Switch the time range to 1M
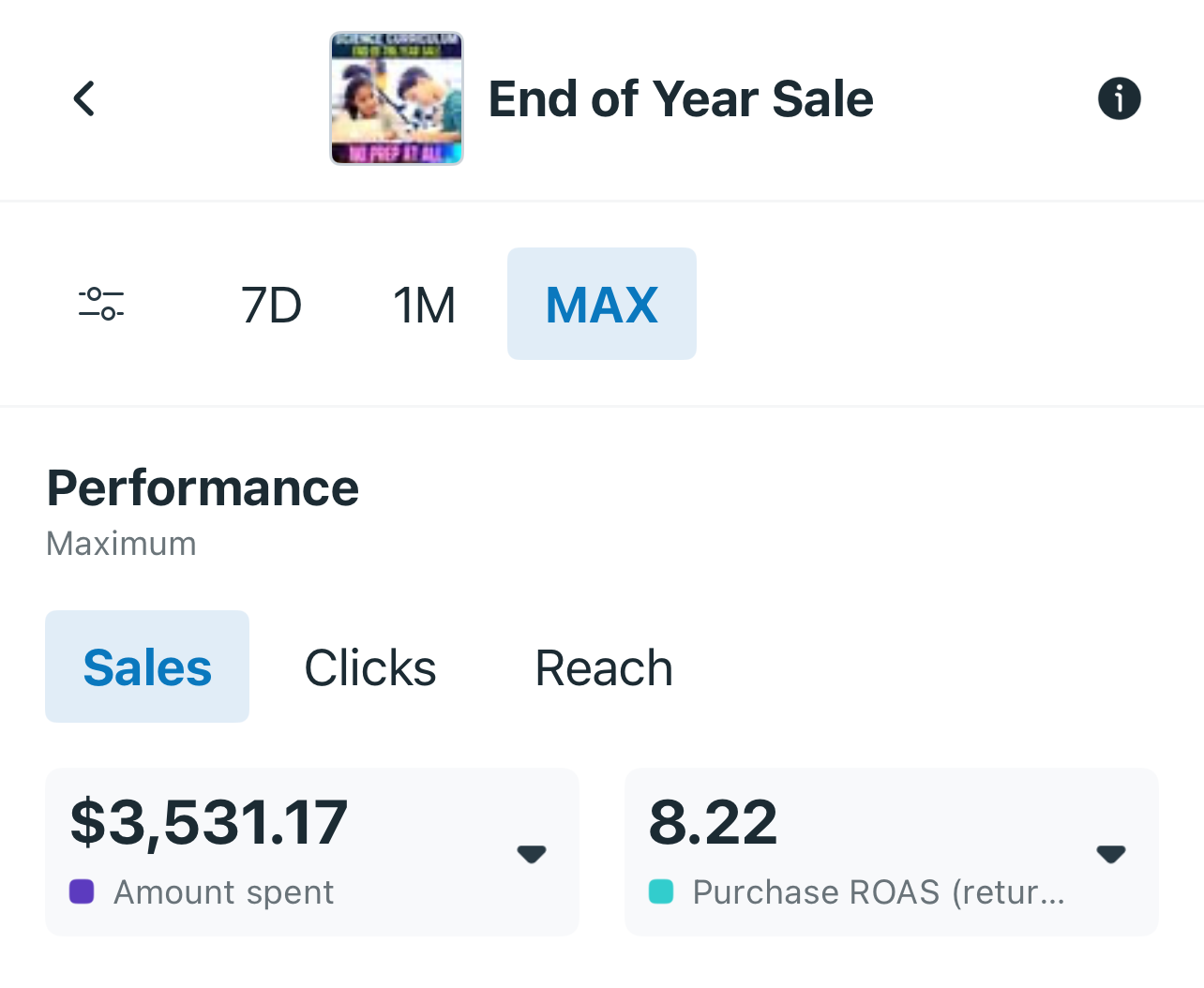Screen dimensions: 1204x988 pos(424,305)
